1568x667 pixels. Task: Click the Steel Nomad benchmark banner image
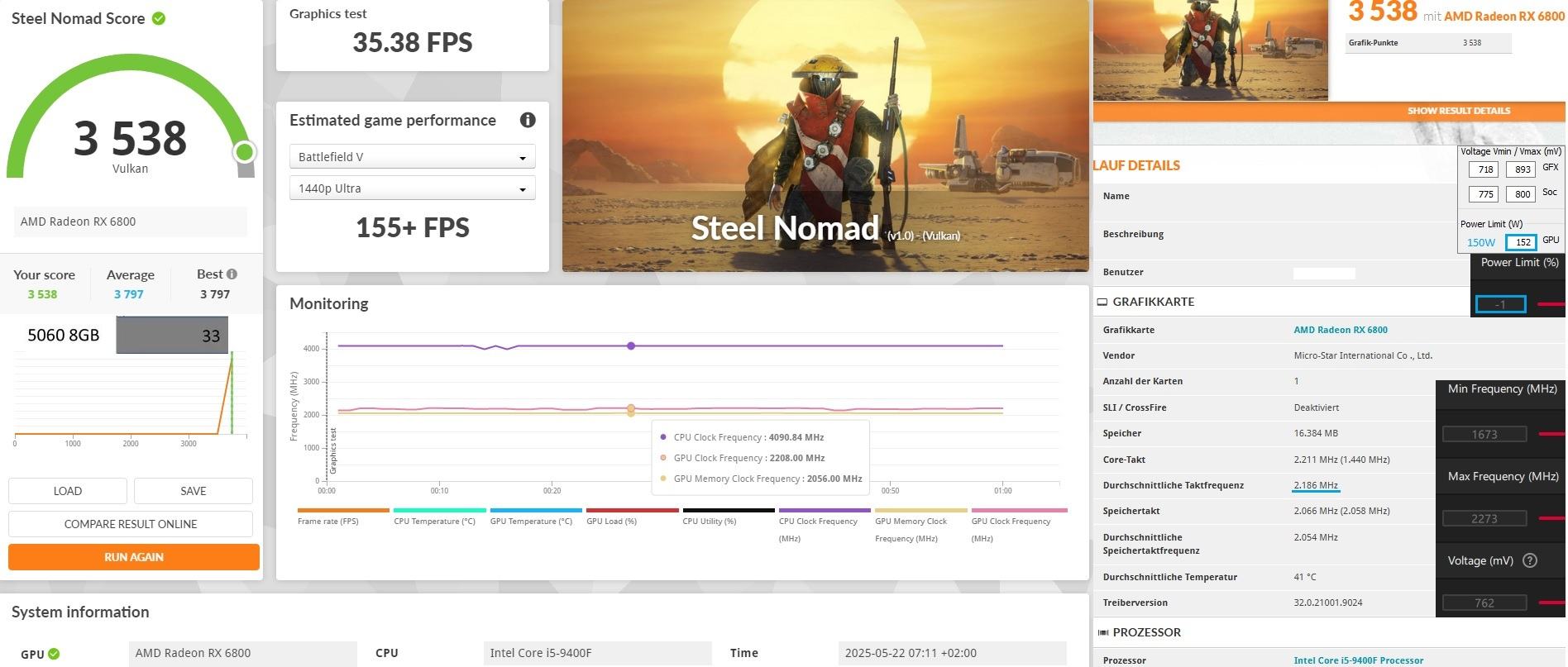(x=825, y=136)
